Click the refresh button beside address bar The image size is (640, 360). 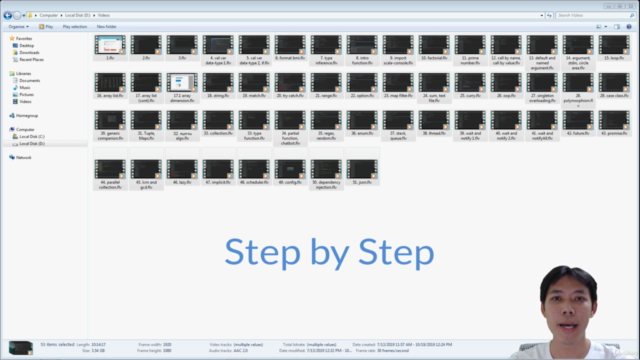click(x=549, y=16)
